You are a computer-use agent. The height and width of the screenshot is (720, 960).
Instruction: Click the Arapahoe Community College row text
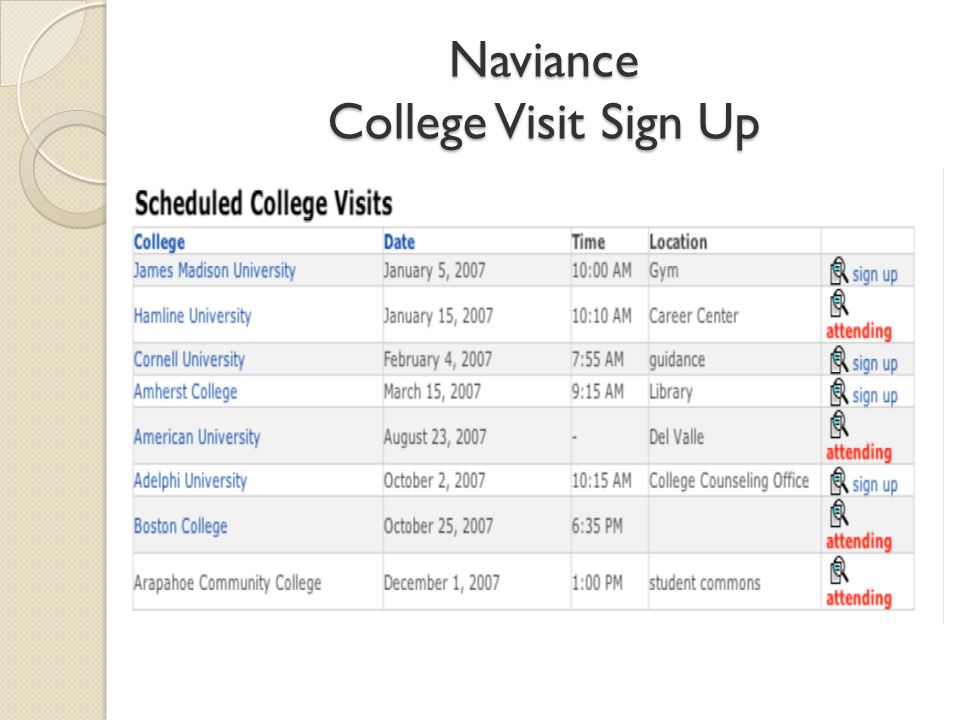[x=227, y=583]
